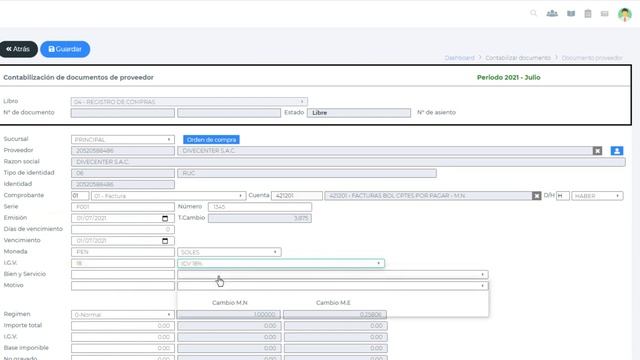Expand the Libro dropdown
Image resolution: width=640 pixels, height=360 pixels.
[x=189, y=102]
